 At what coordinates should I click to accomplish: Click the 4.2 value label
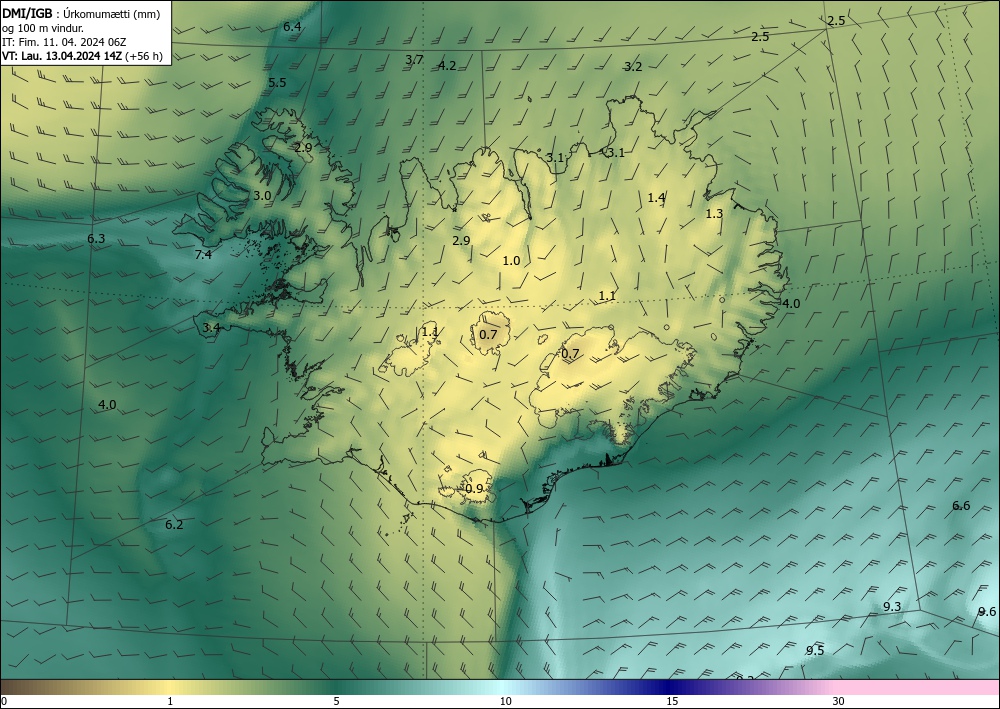(x=447, y=65)
